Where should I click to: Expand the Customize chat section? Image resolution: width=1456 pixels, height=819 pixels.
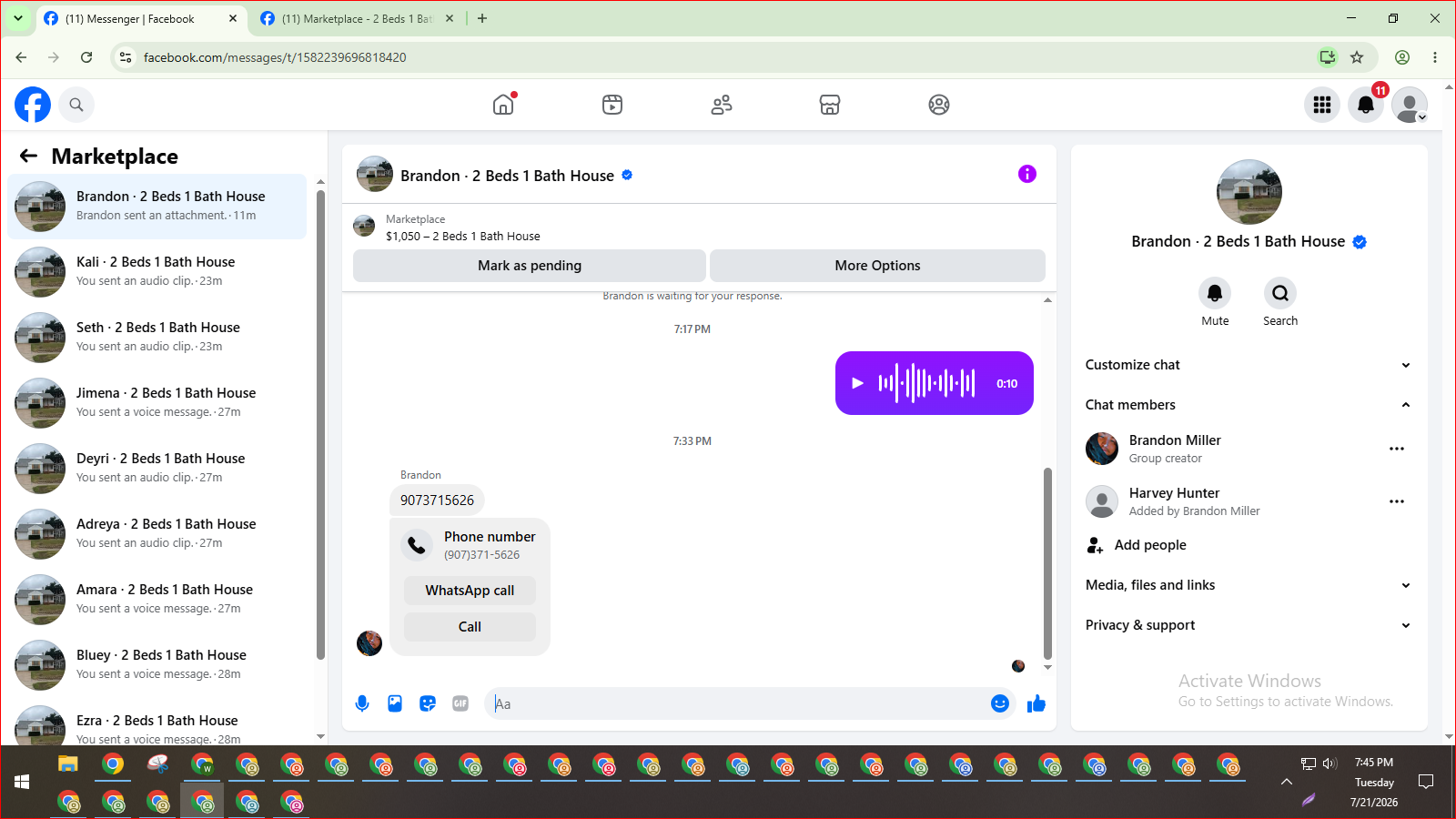pos(1249,365)
